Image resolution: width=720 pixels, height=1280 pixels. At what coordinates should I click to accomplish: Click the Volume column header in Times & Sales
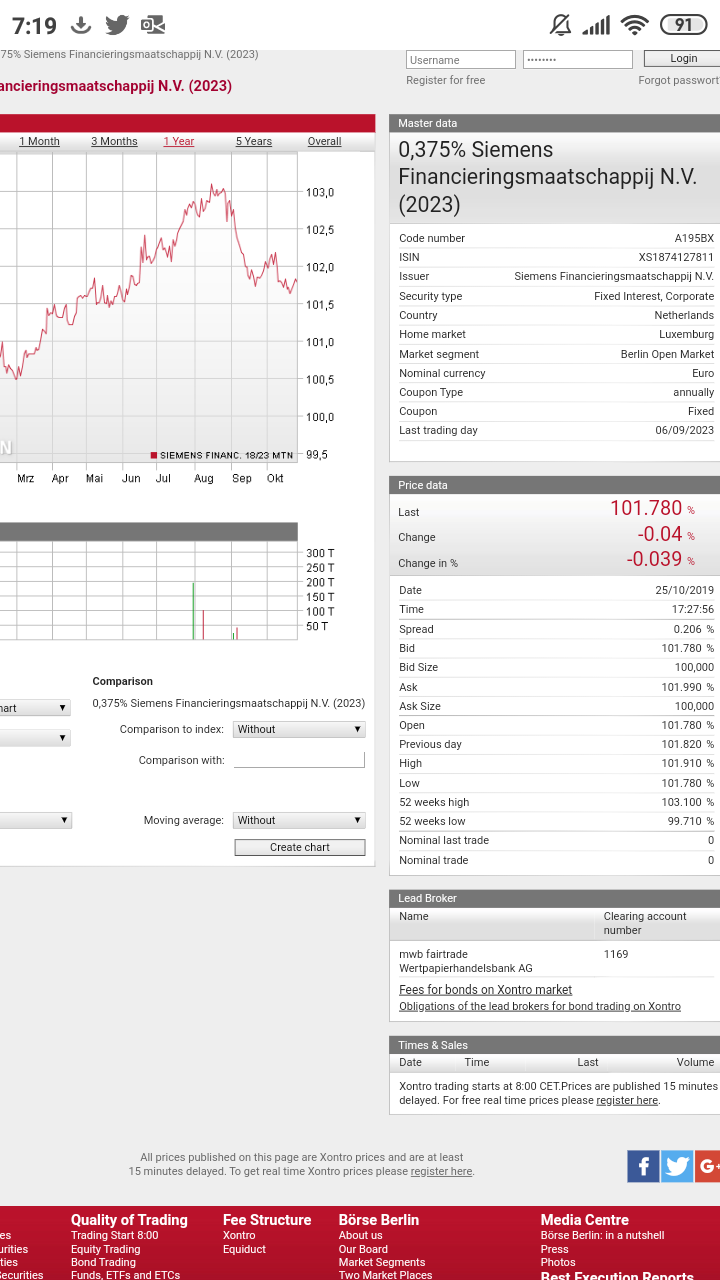click(695, 1062)
